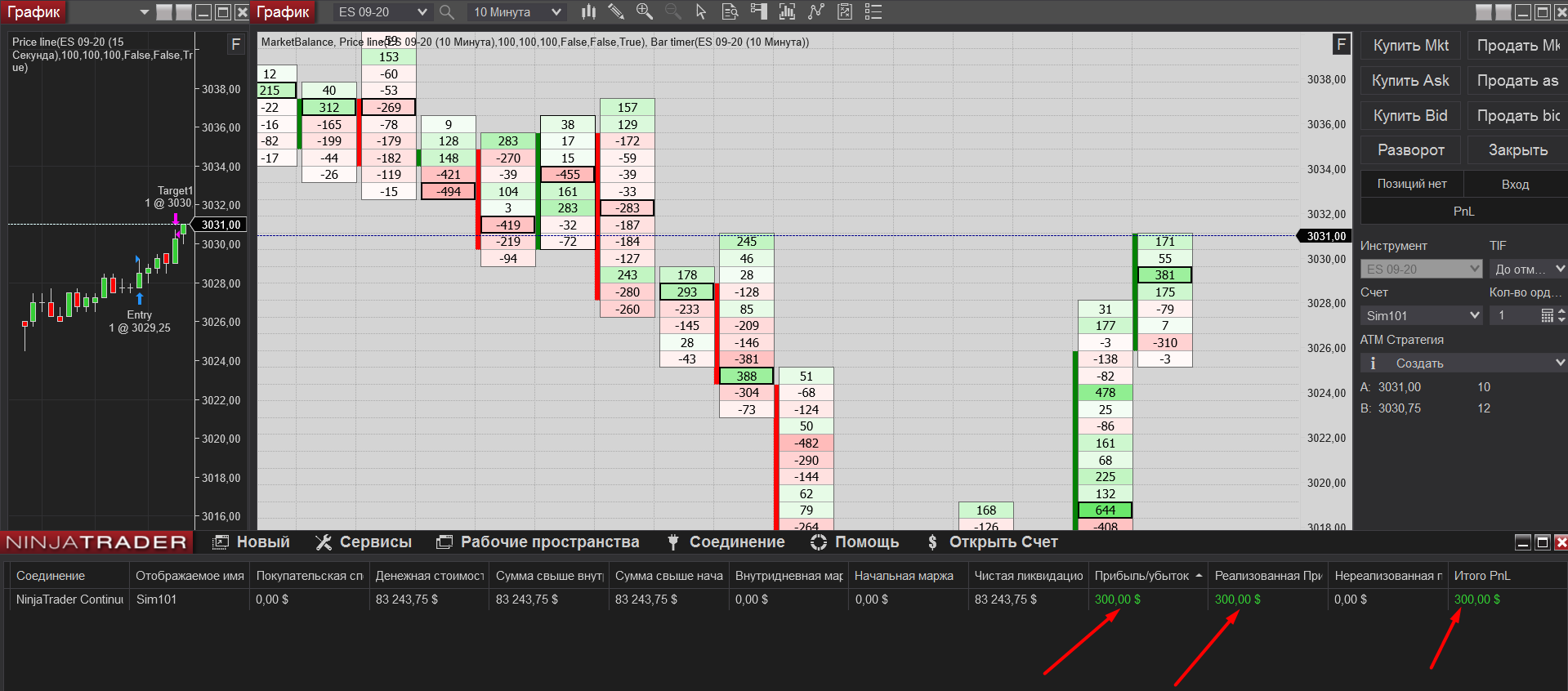This screenshot has height=691, width=1568.
Task: Click the Позиций нет status text
Action: pyautogui.click(x=1412, y=185)
